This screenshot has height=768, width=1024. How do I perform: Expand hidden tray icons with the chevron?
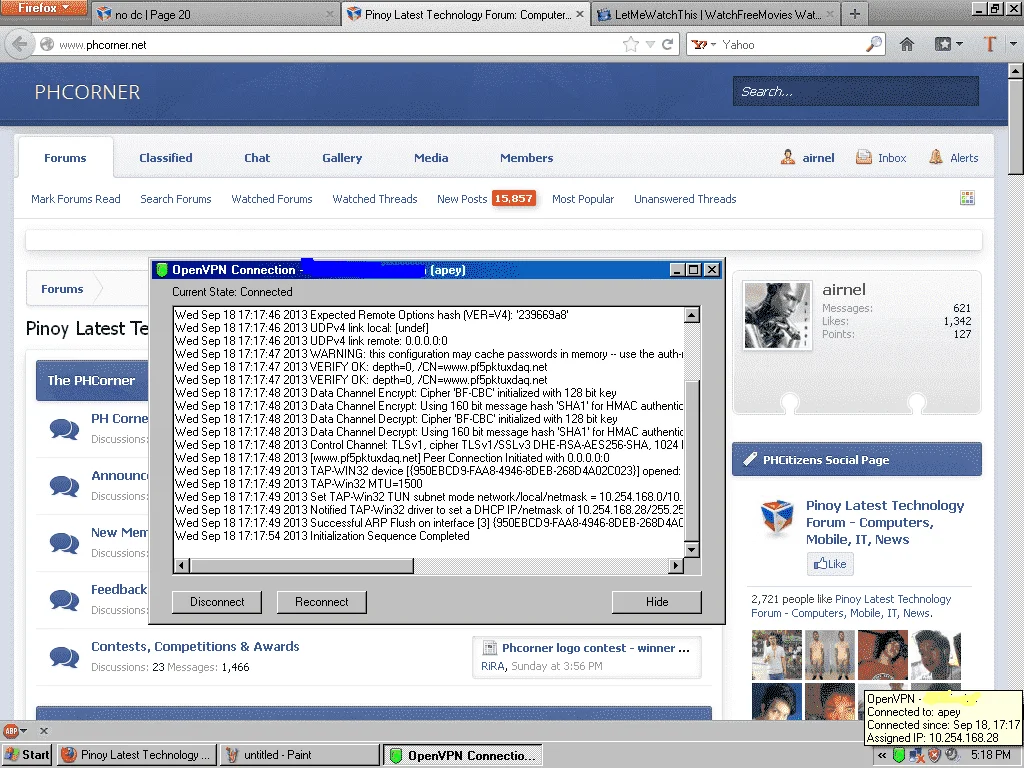[x=882, y=755]
